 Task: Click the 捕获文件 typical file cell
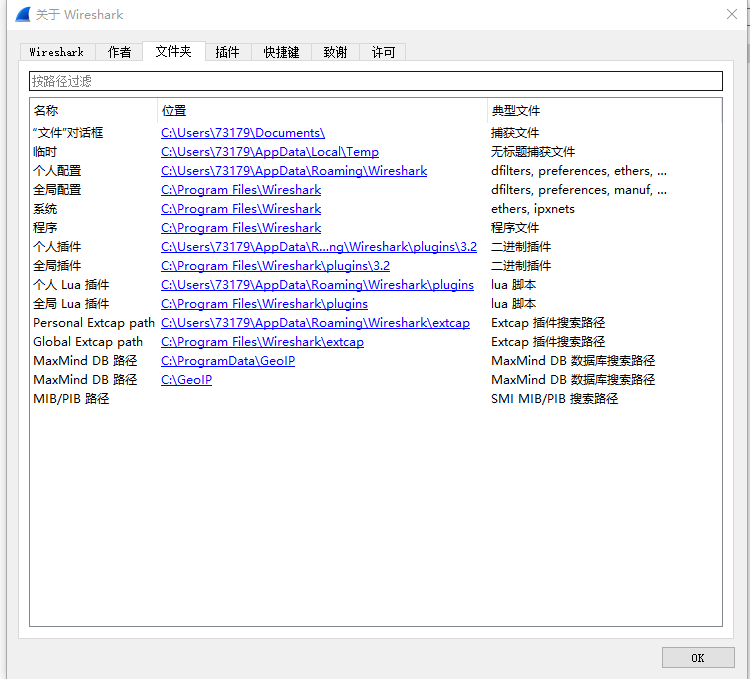(x=515, y=132)
